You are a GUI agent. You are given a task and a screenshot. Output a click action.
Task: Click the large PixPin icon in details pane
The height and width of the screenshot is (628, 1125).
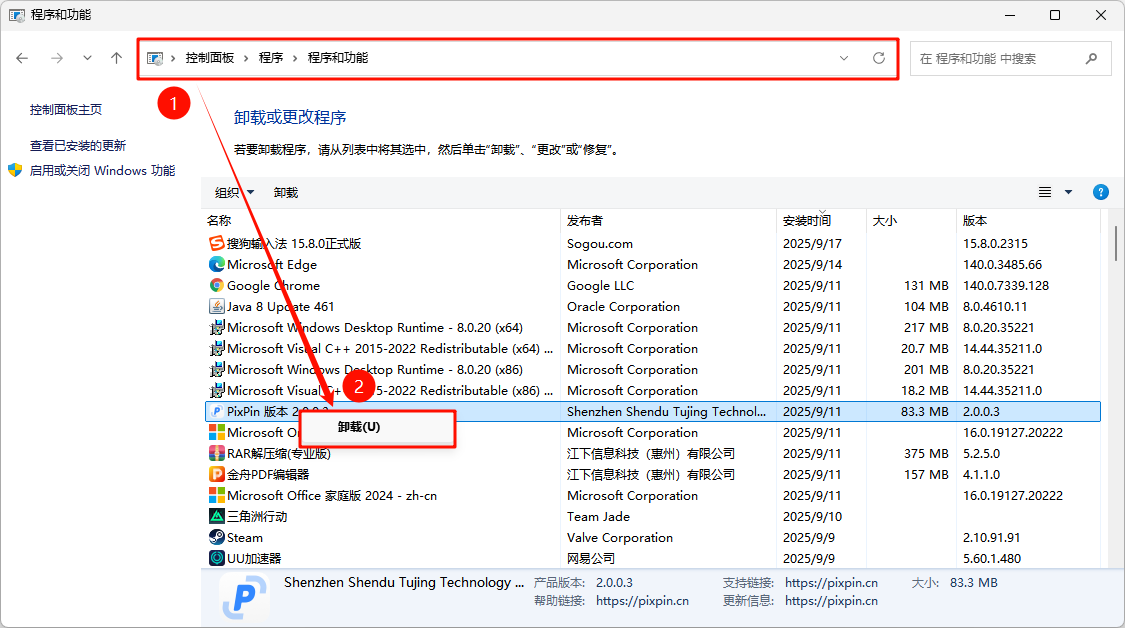244,596
